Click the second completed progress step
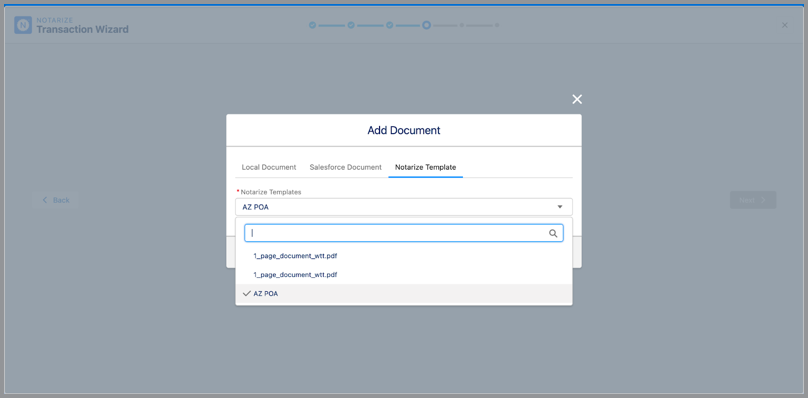The image size is (808, 398). (351, 25)
